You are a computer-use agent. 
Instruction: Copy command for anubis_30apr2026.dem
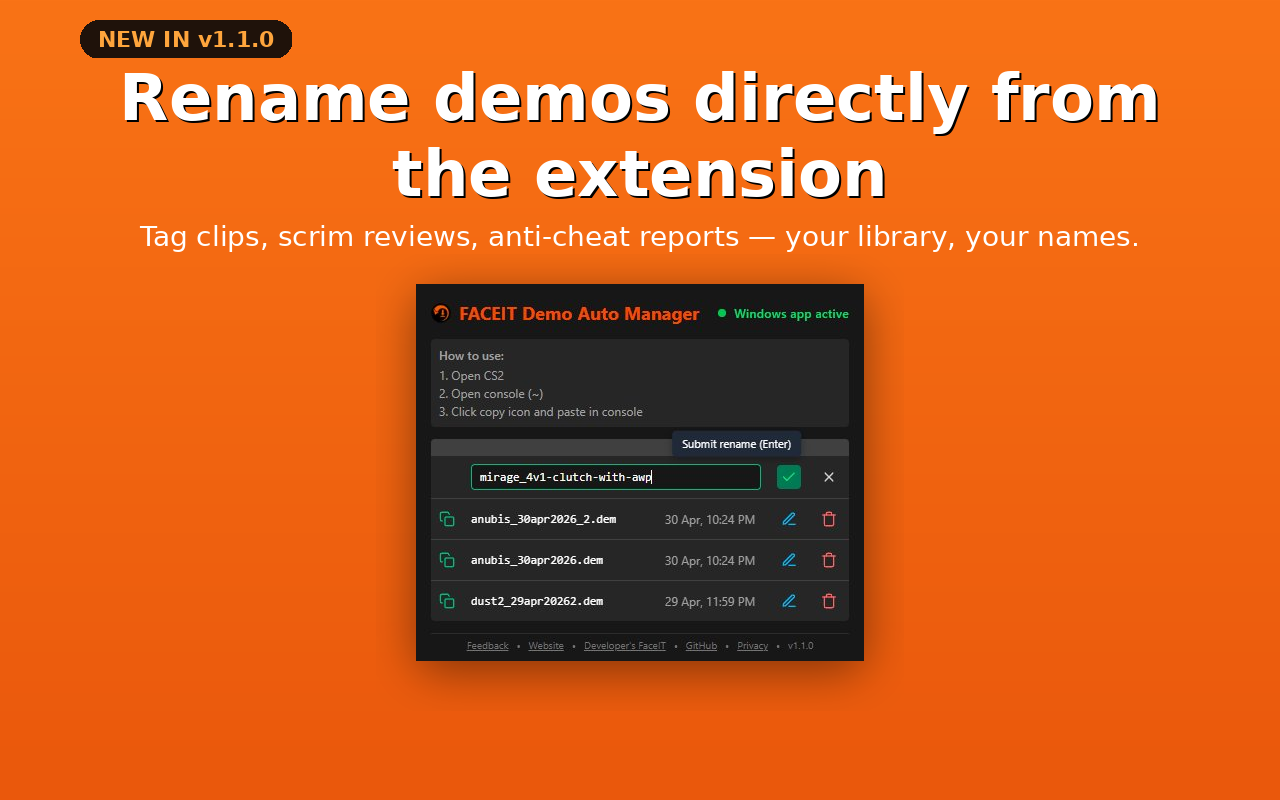(447, 560)
